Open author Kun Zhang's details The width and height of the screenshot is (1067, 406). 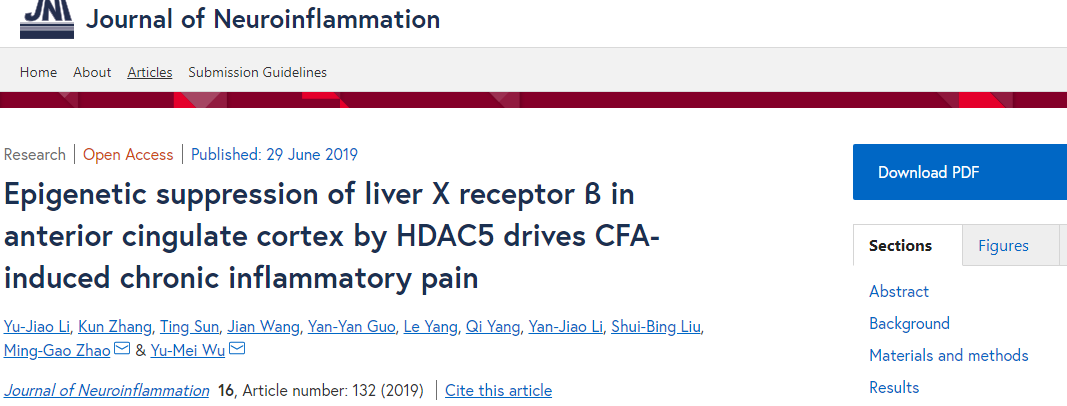point(115,327)
